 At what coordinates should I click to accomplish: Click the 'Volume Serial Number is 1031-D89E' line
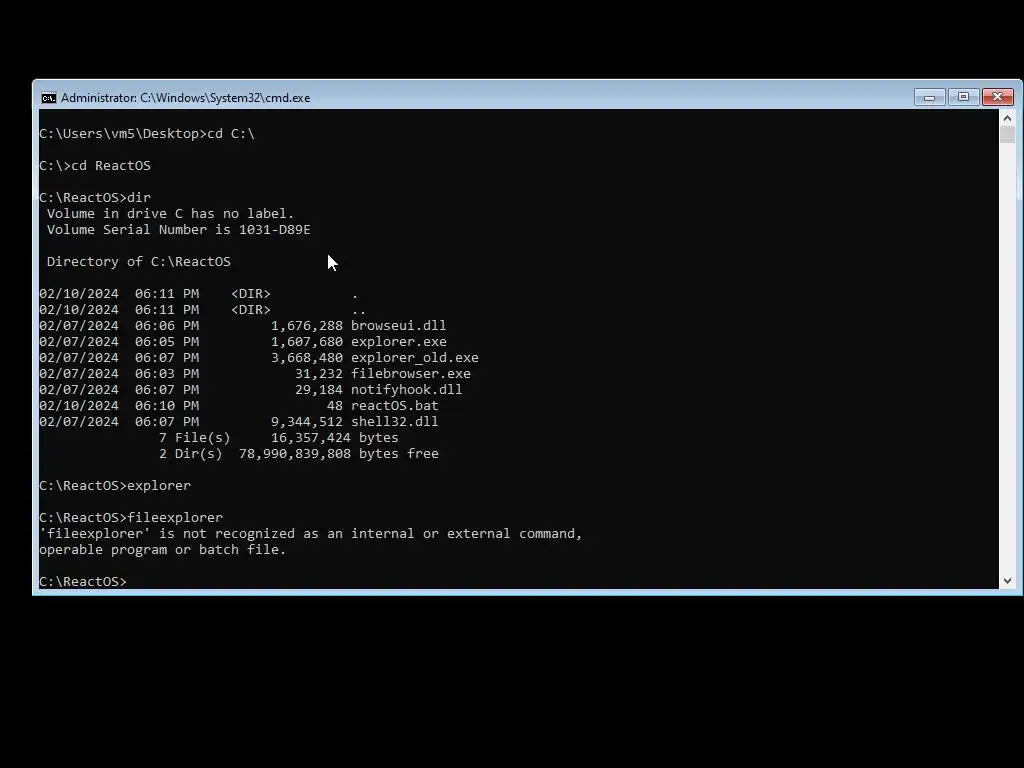click(x=178, y=229)
